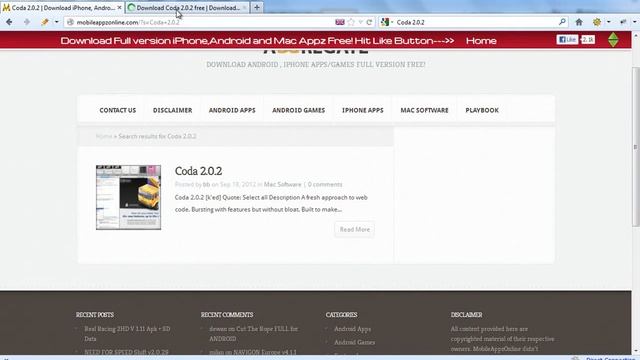Screen dimensions: 640x360
Task: Click the UK flag icon in address bar
Action: click(x=340, y=22)
